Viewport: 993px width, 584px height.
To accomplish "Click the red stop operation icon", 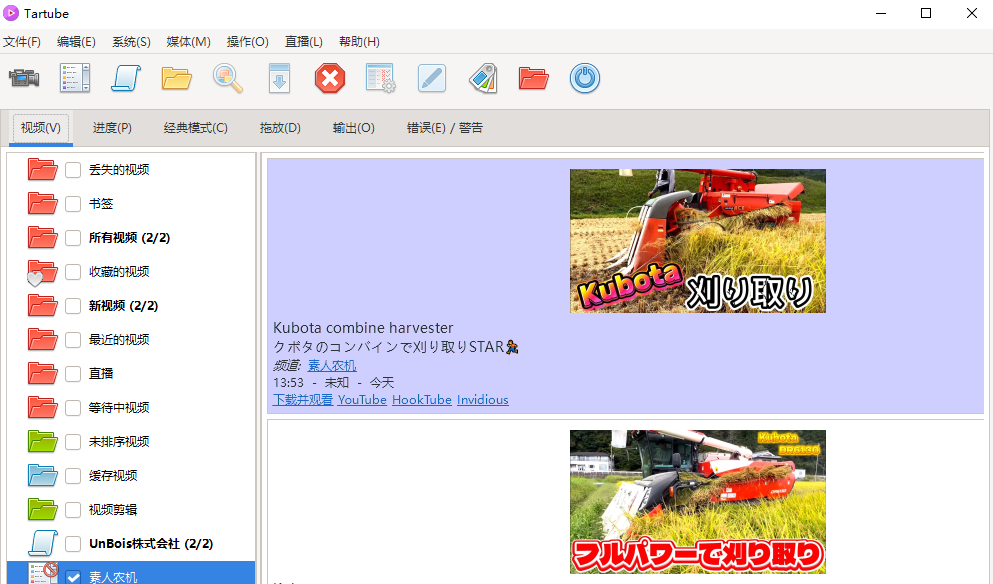I will pos(330,78).
